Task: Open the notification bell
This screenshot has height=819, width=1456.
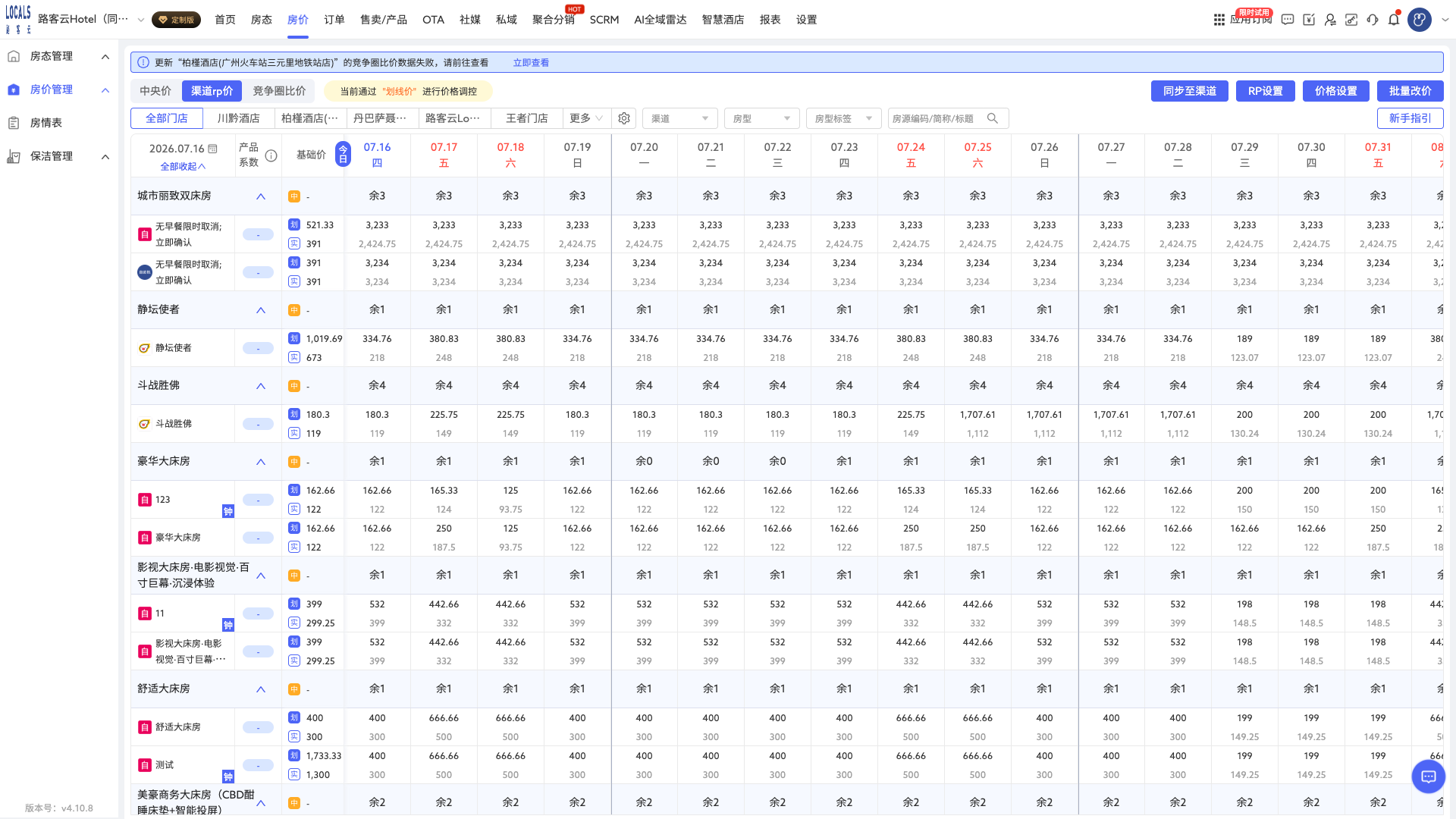Action: (1394, 20)
